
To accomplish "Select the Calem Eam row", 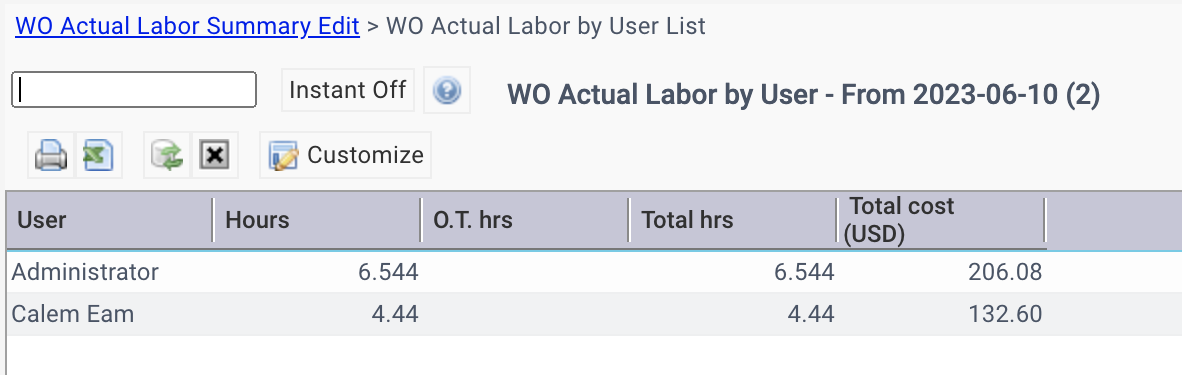I will 594,314.
